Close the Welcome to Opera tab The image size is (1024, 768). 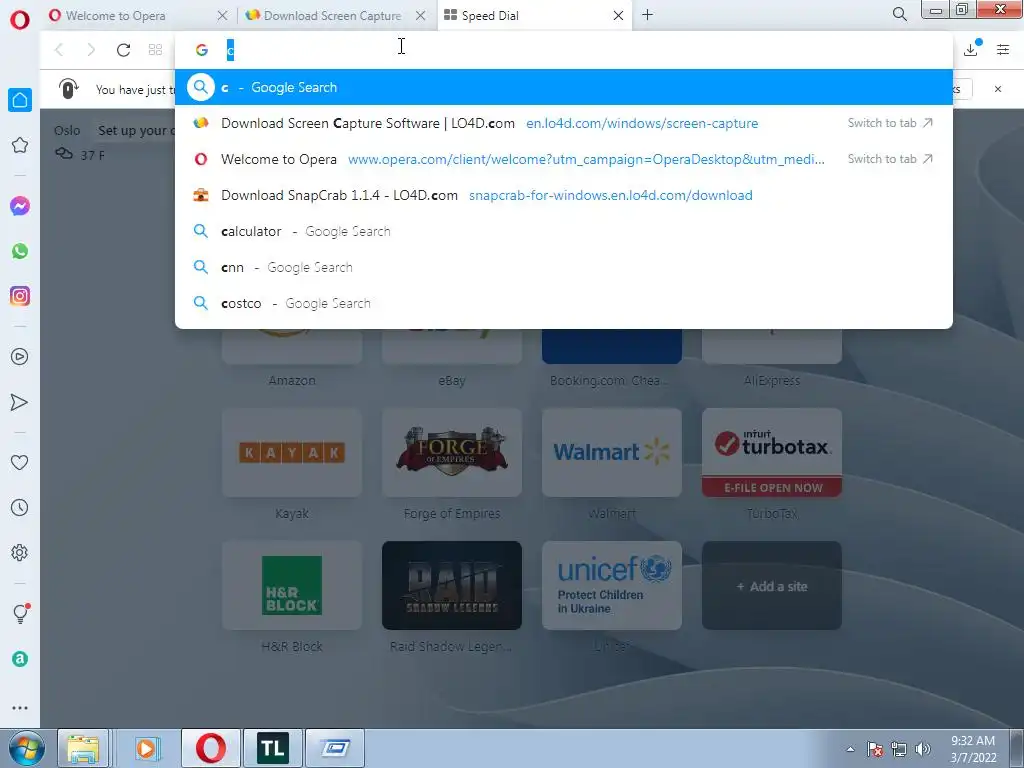222,16
